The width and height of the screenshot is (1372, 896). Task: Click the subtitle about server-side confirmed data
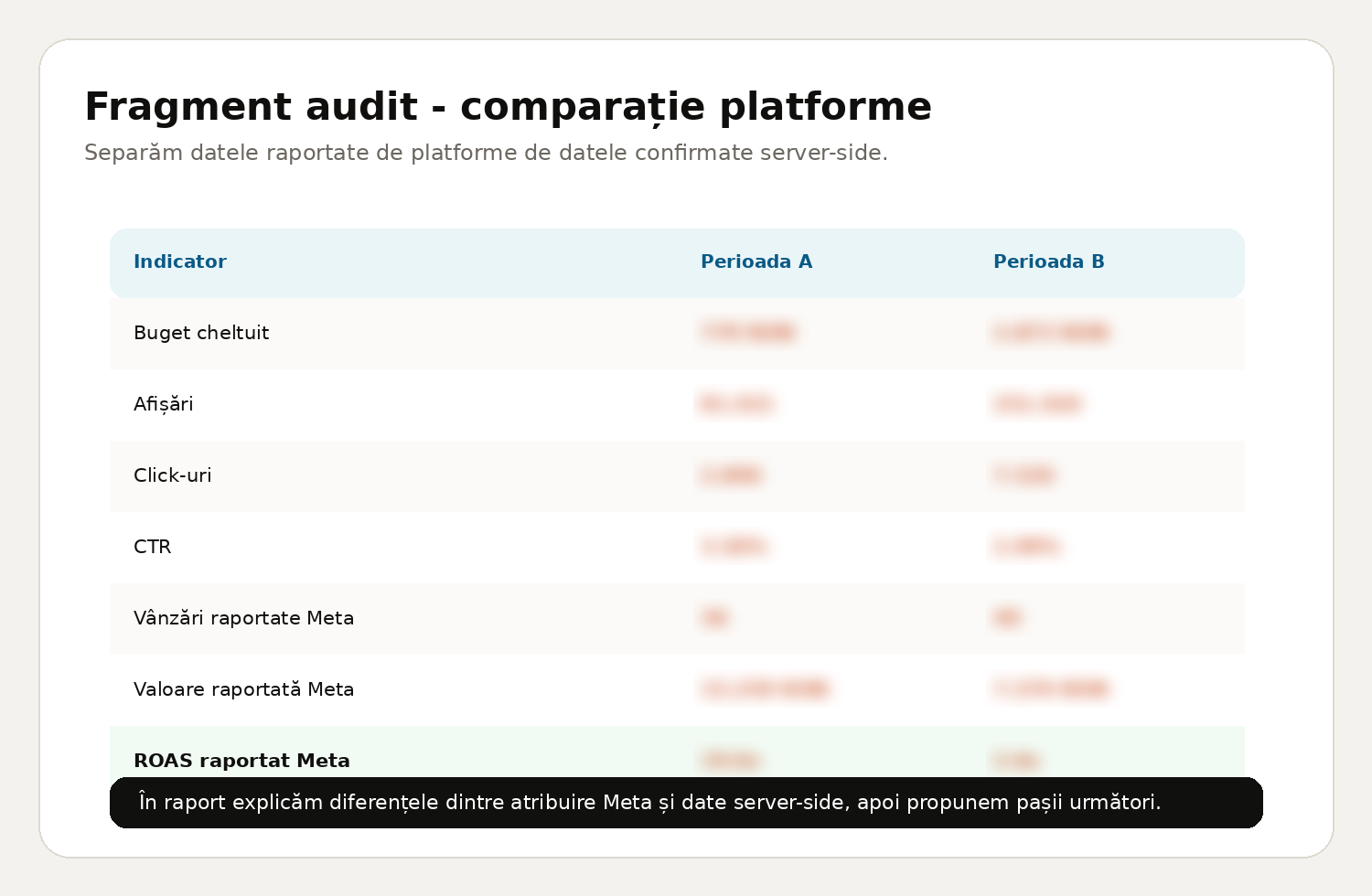click(486, 153)
